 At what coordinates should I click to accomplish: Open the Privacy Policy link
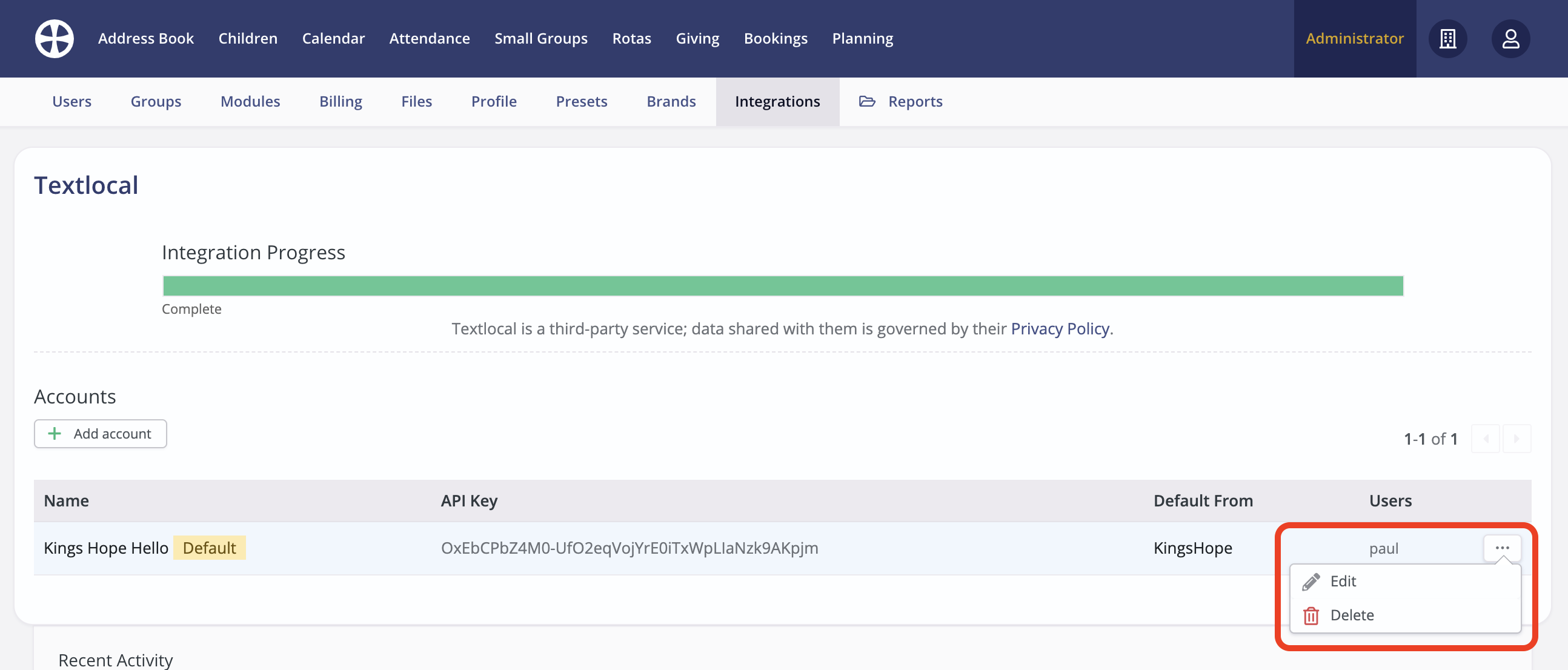click(x=1060, y=328)
